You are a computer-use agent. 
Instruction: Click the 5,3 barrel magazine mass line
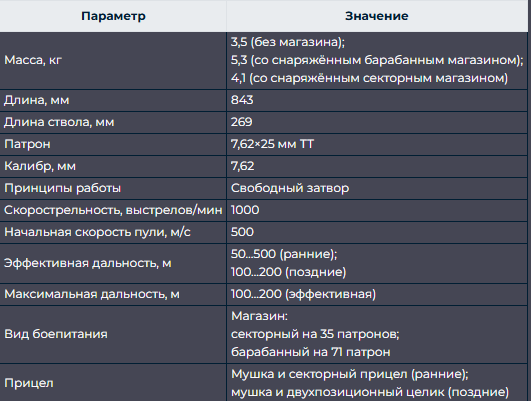(377, 60)
